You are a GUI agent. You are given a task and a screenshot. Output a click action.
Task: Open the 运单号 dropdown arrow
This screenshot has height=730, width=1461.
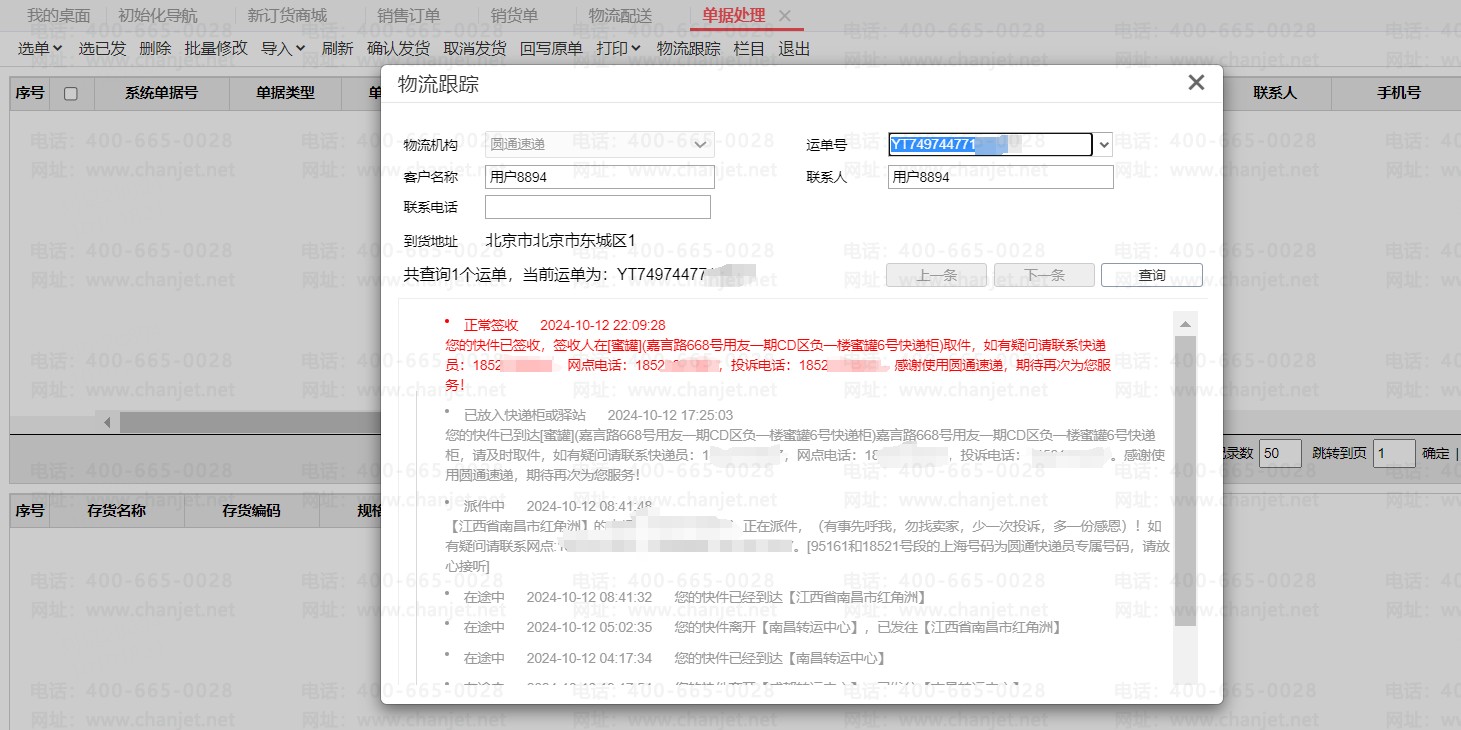pos(1103,145)
